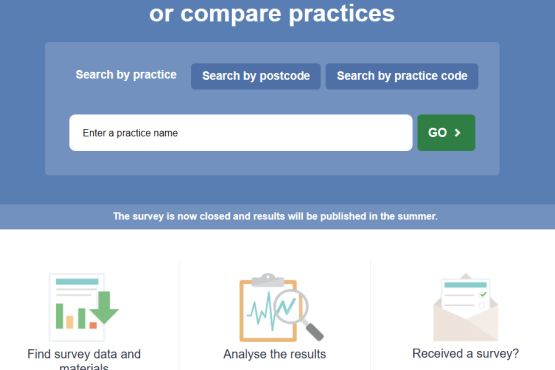The height and width of the screenshot is (370, 555).
Task: Click the survey is now closed banner
Action: pos(275,216)
